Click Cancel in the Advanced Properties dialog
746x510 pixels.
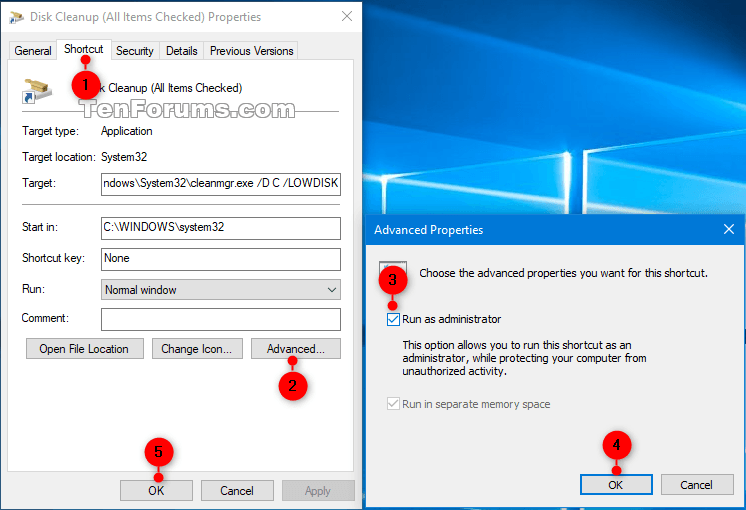point(697,485)
